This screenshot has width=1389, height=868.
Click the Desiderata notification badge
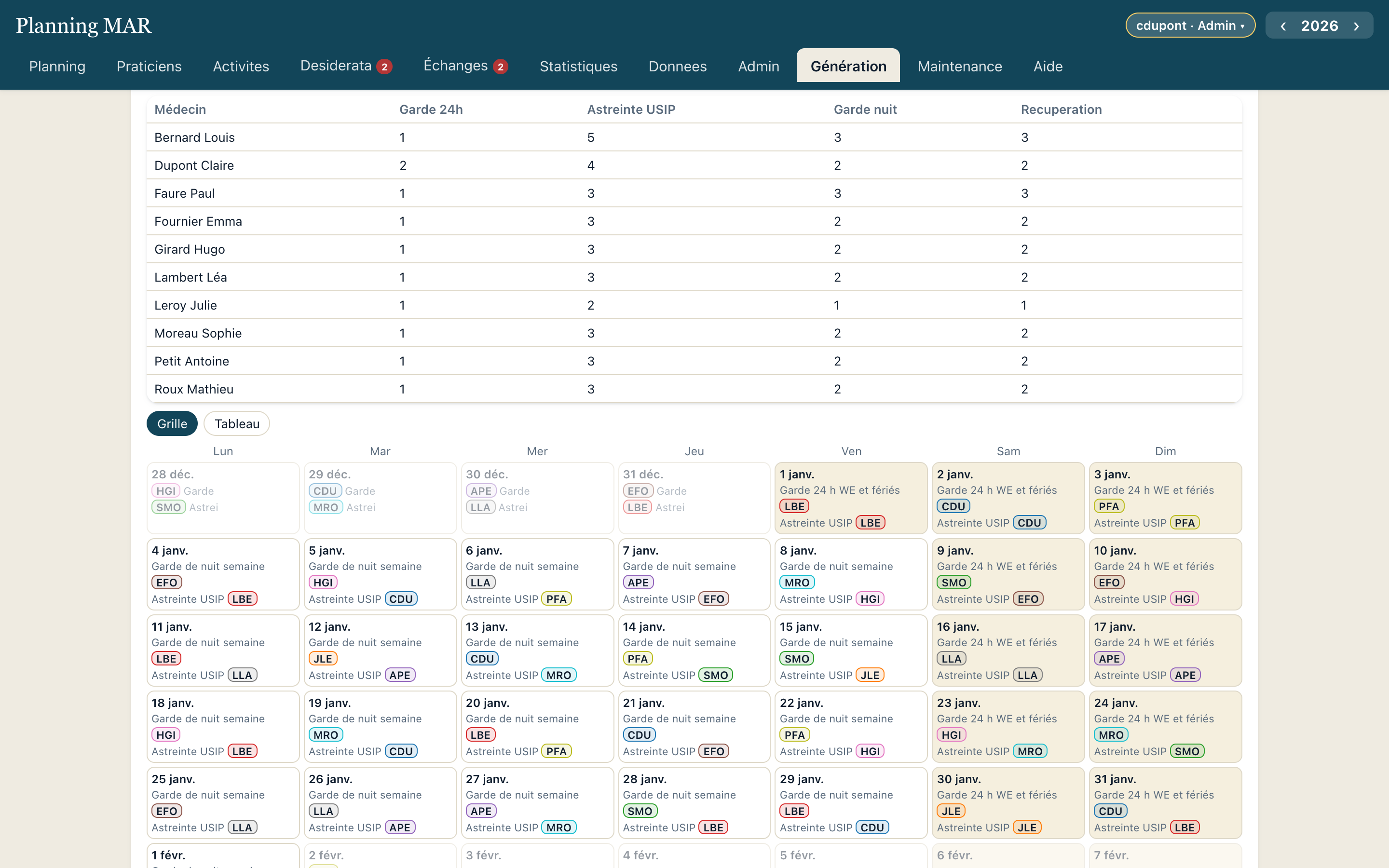tap(384, 67)
